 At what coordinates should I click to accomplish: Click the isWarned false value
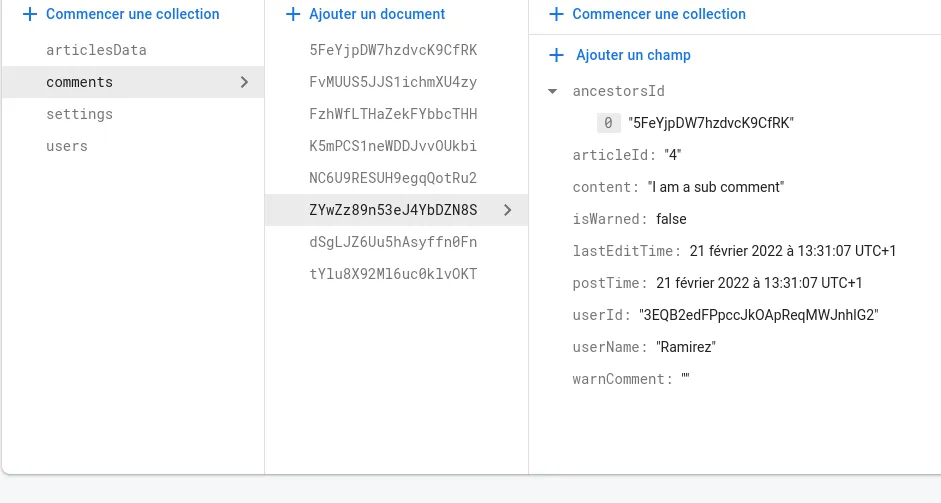pos(671,219)
